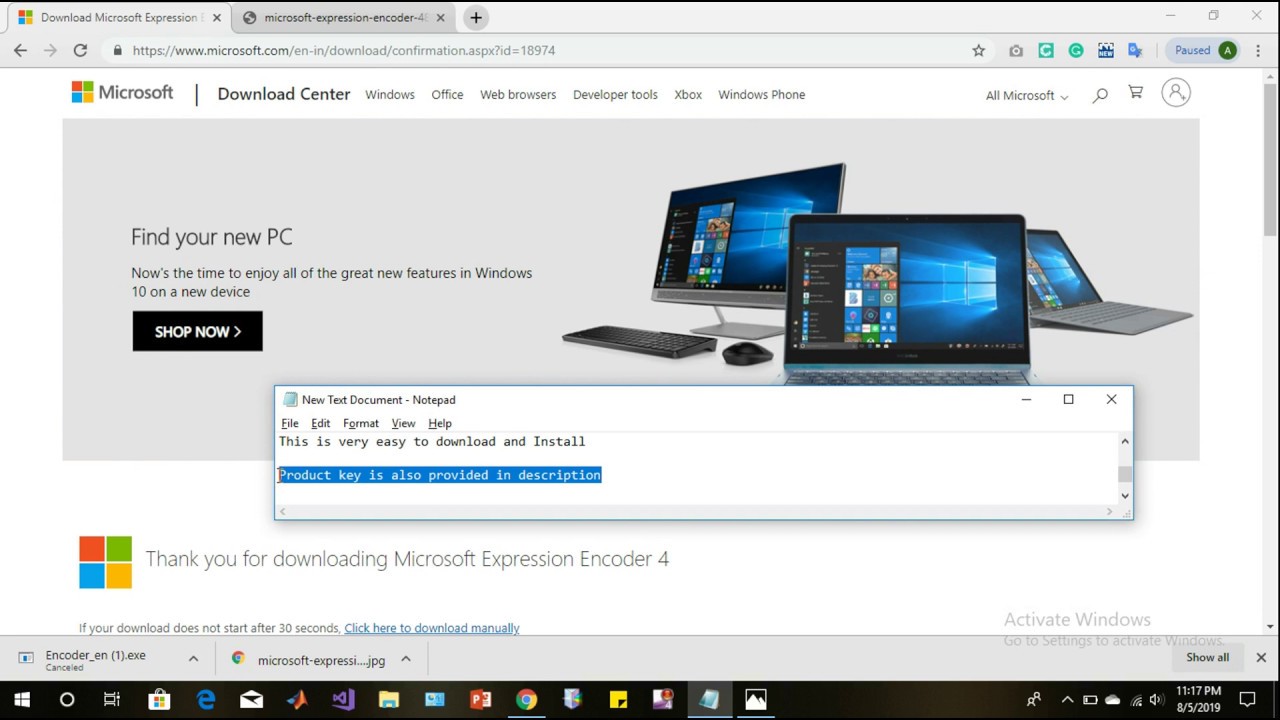Close the downloads bar

[1261, 657]
